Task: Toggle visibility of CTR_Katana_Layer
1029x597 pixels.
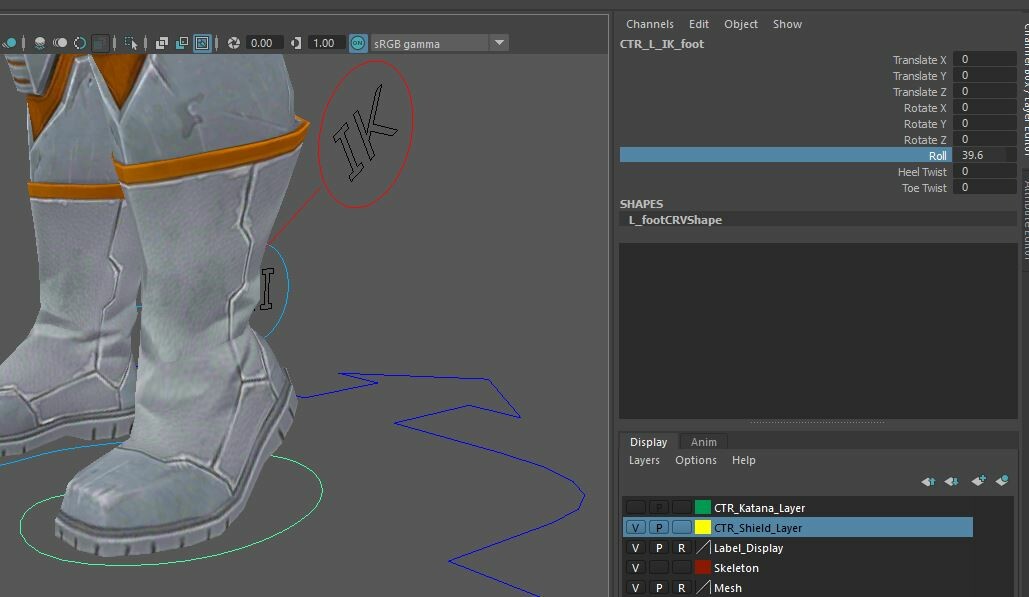Action: coord(636,507)
